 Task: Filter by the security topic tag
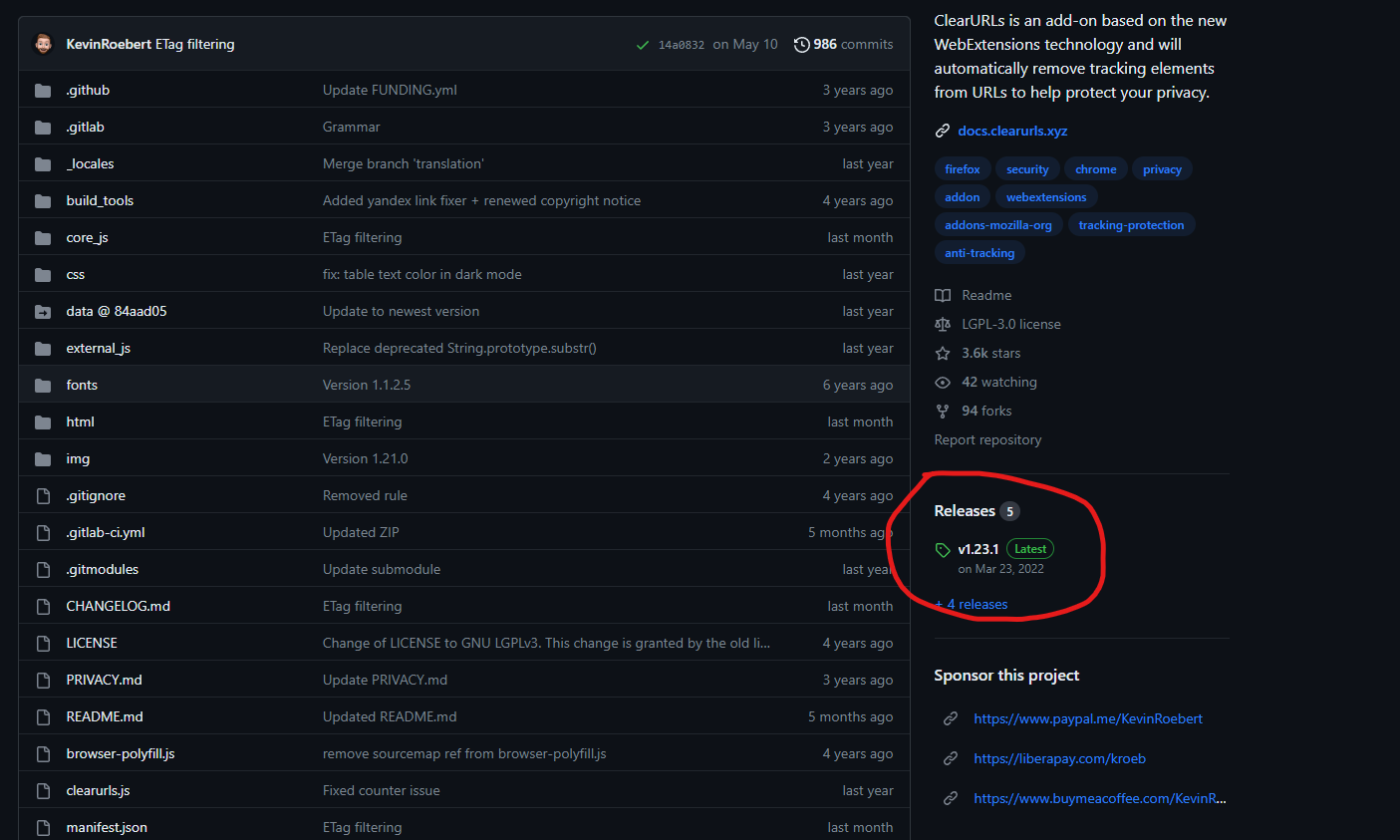coord(1027,169)
